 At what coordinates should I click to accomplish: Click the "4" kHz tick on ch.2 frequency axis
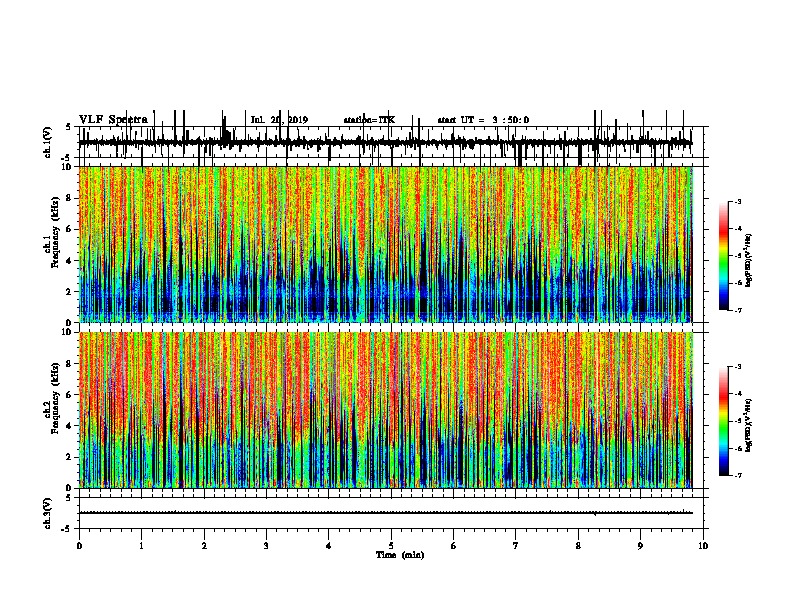coord(70,426)
